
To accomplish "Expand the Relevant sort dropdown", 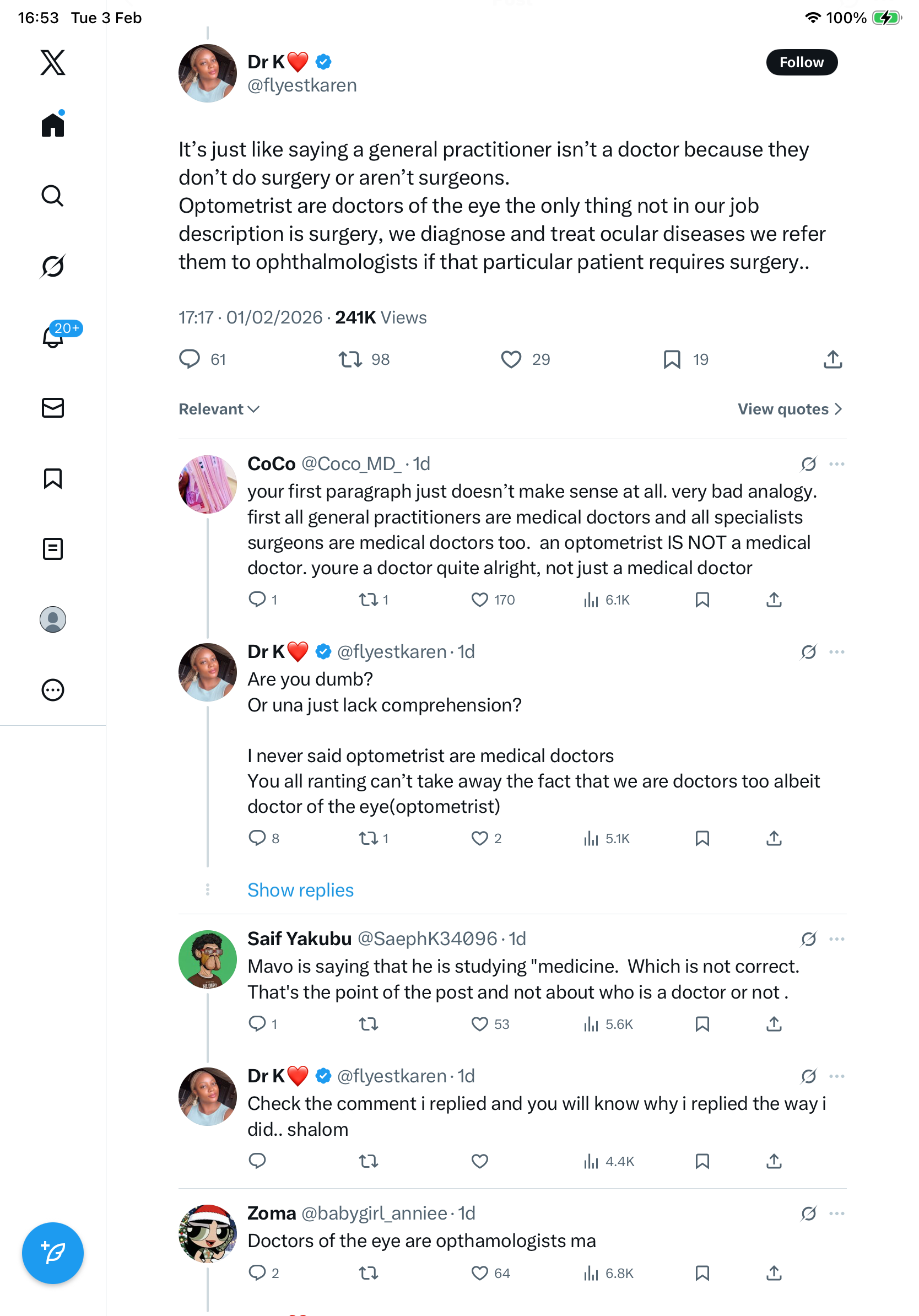I will coord(219,409).
